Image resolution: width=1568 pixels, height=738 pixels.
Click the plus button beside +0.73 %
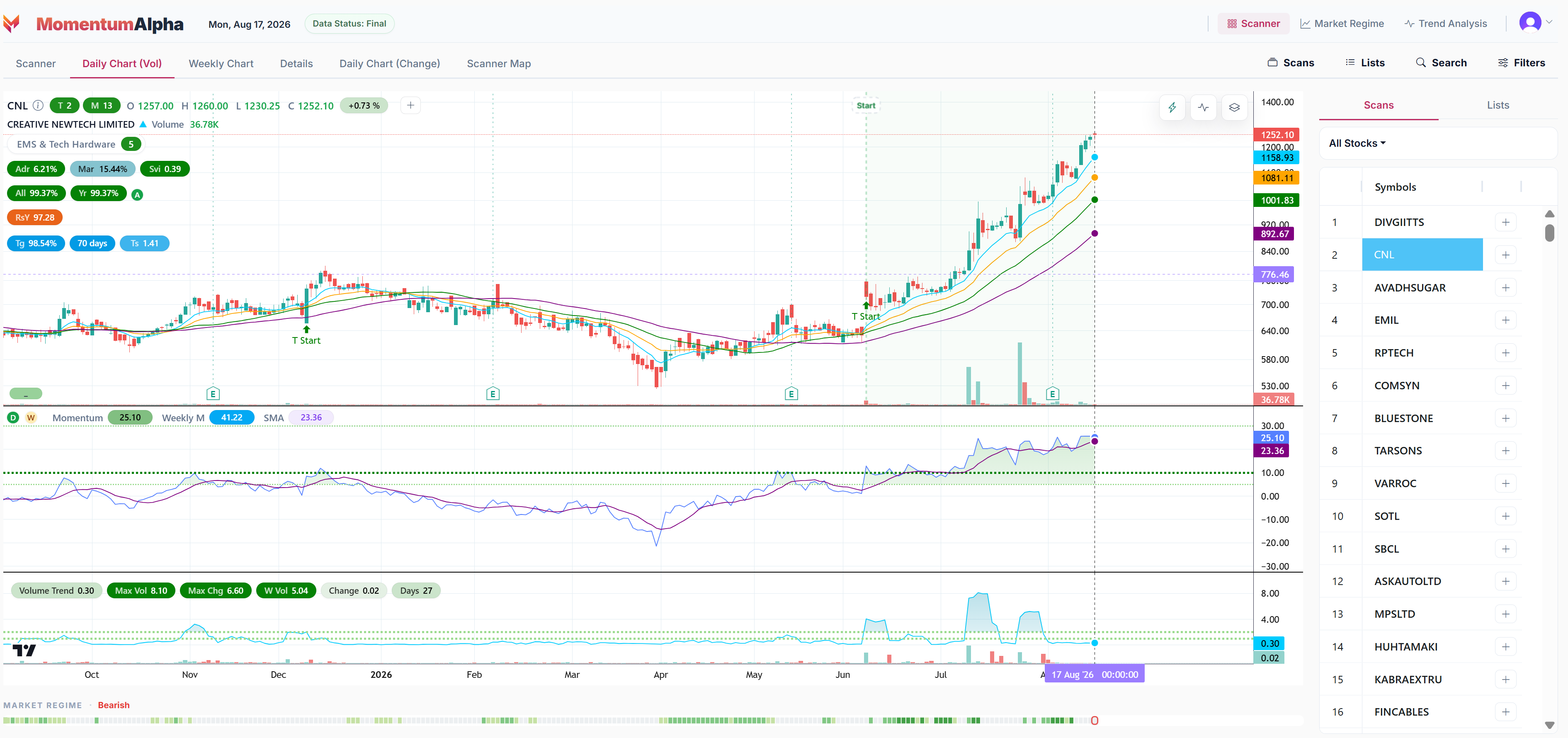tap(411, 105)
